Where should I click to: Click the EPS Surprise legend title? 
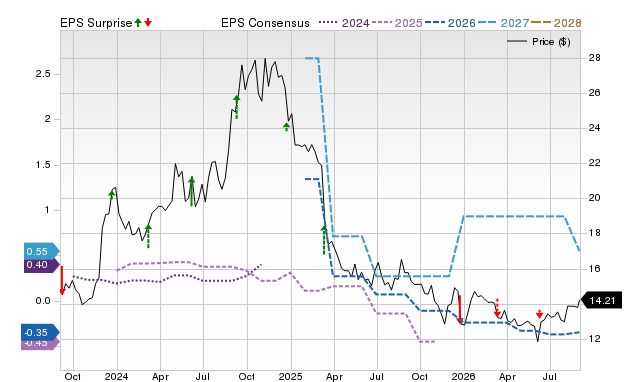96,23
